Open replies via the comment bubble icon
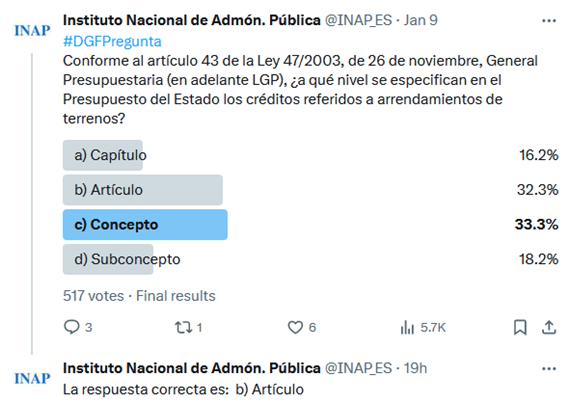The width and height of the screenshot is (571, 405). [71, 327]
